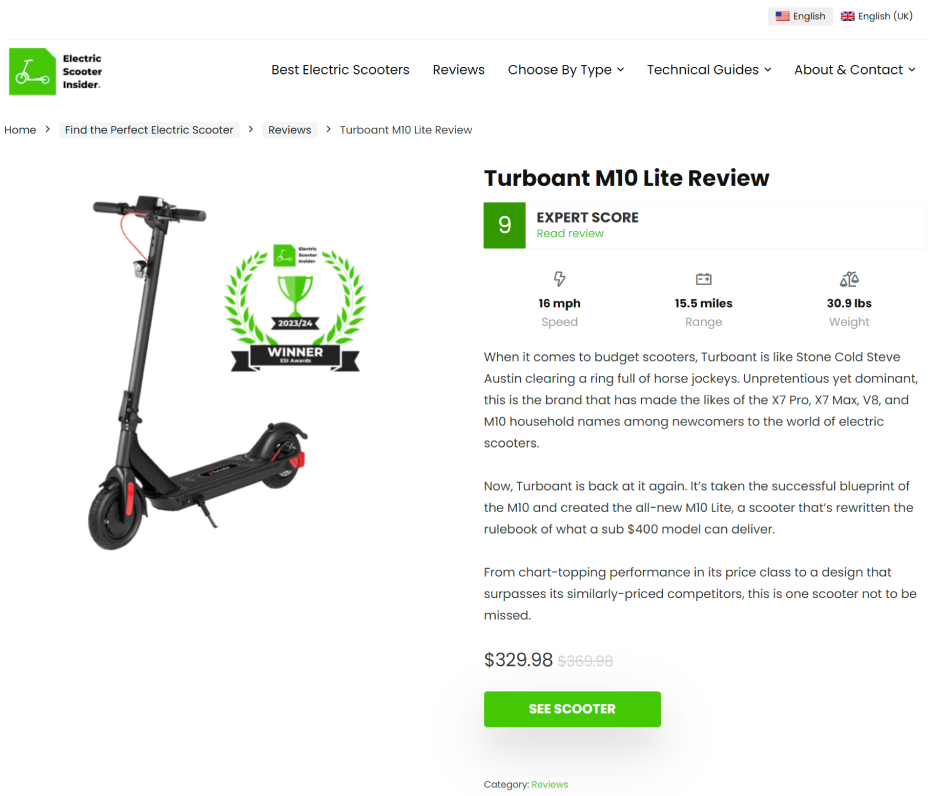Open Best Electric Scooters menu item
The height and width of the screenshot is (796, 938).
point(340,70)
